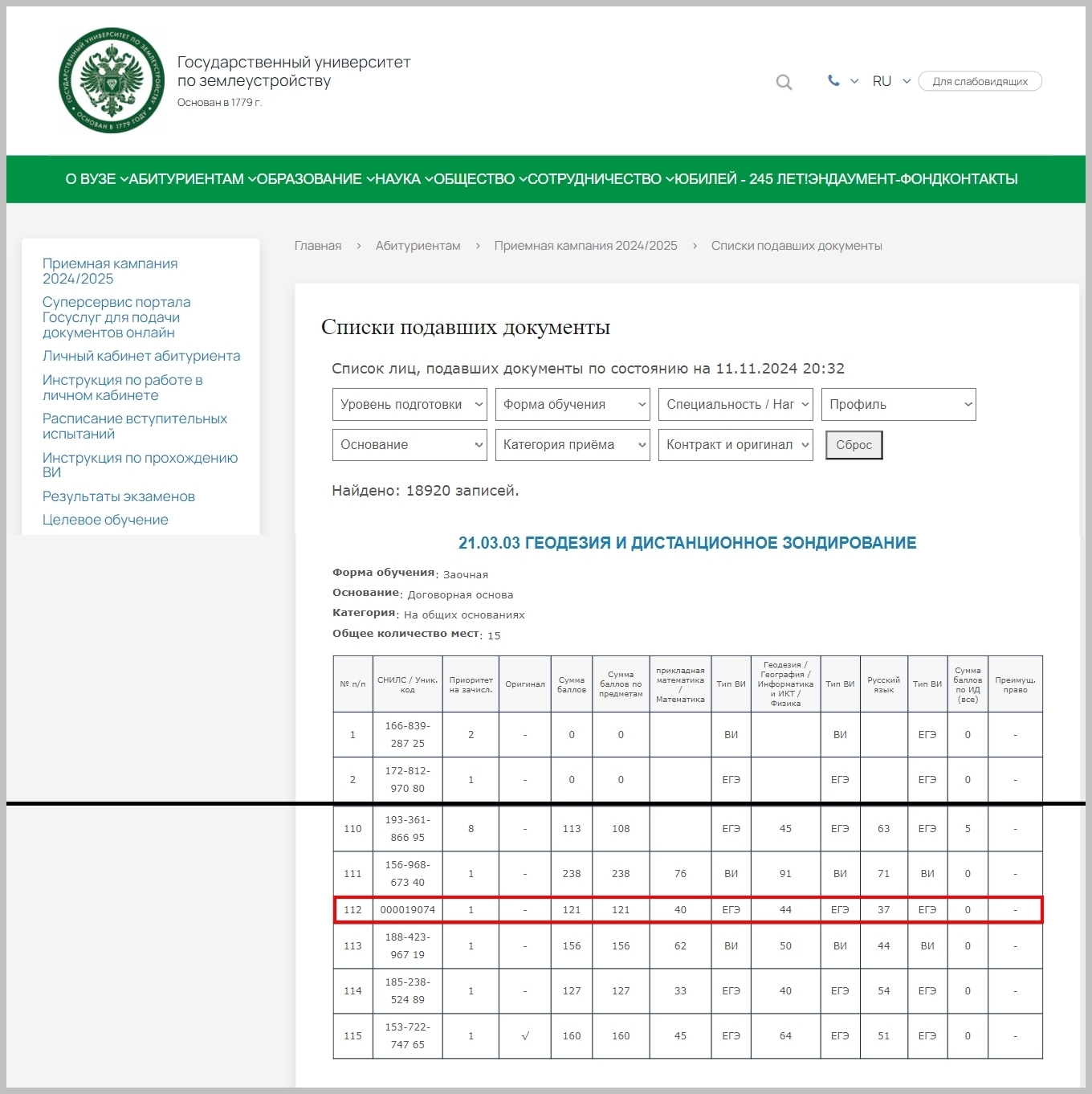Expand the phone contacts chevron

[x=854, y=81]
